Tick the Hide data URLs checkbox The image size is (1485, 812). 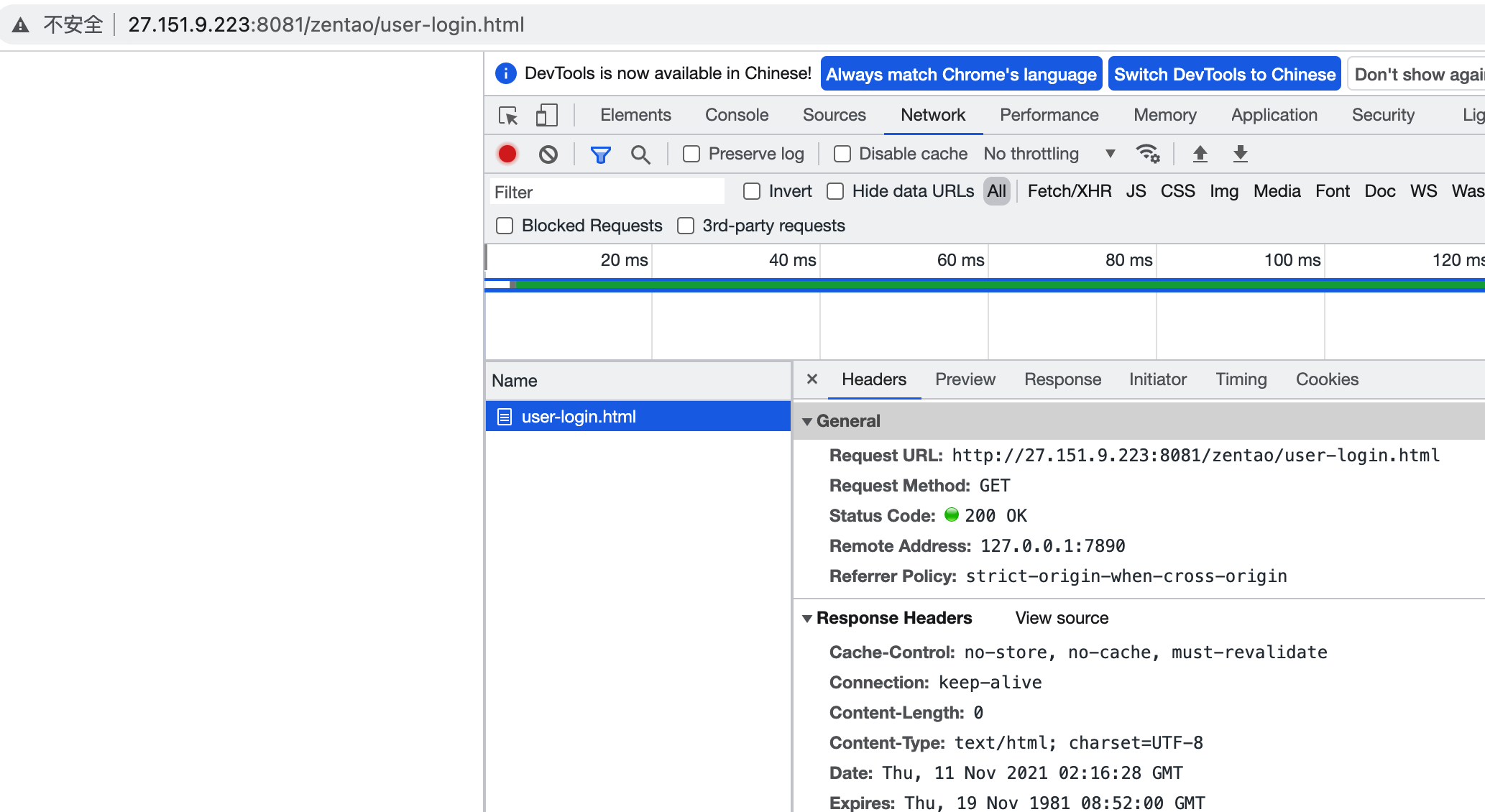(835, 191)
